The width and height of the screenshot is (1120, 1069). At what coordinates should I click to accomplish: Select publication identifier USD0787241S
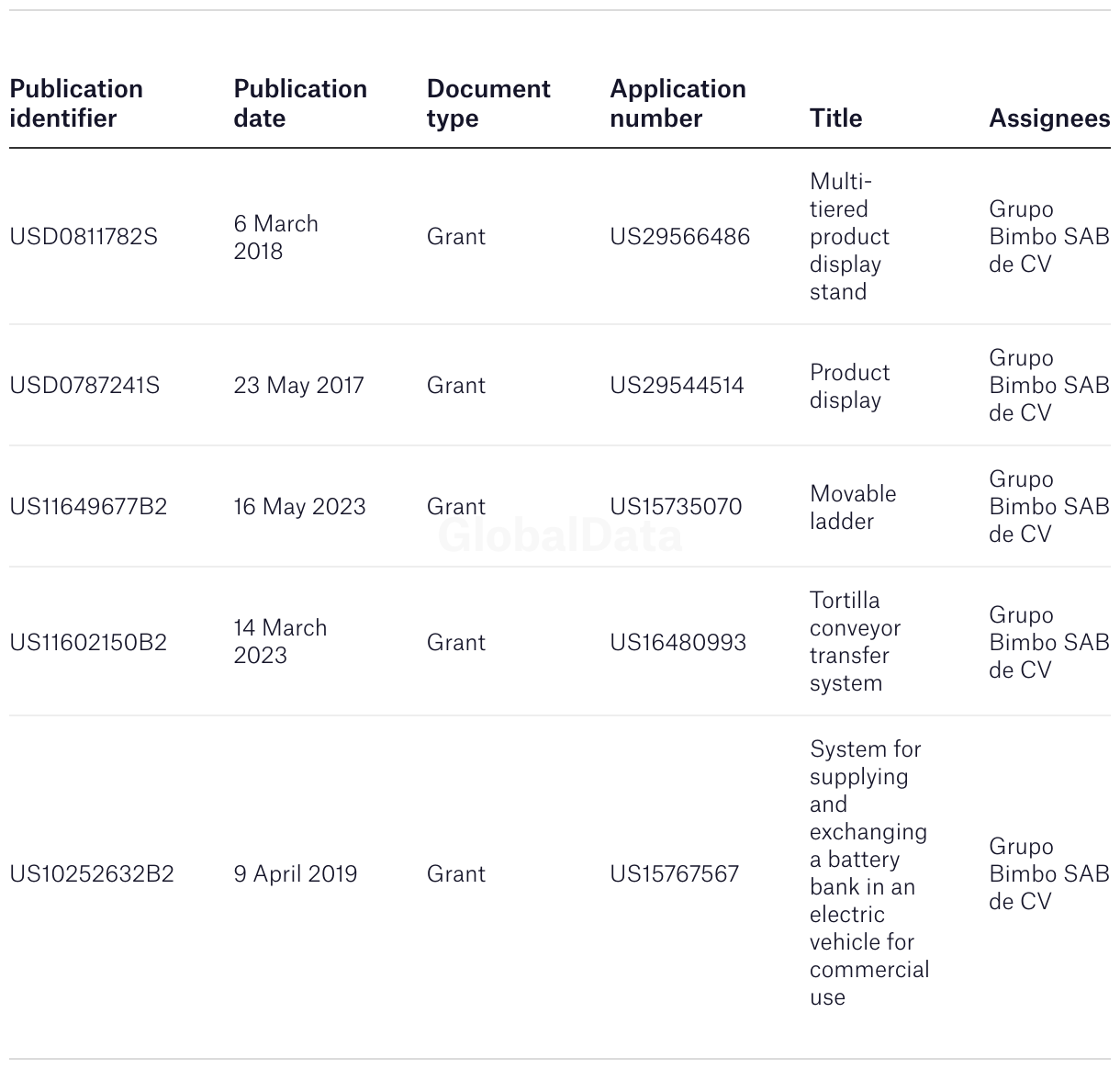[84, 385]
